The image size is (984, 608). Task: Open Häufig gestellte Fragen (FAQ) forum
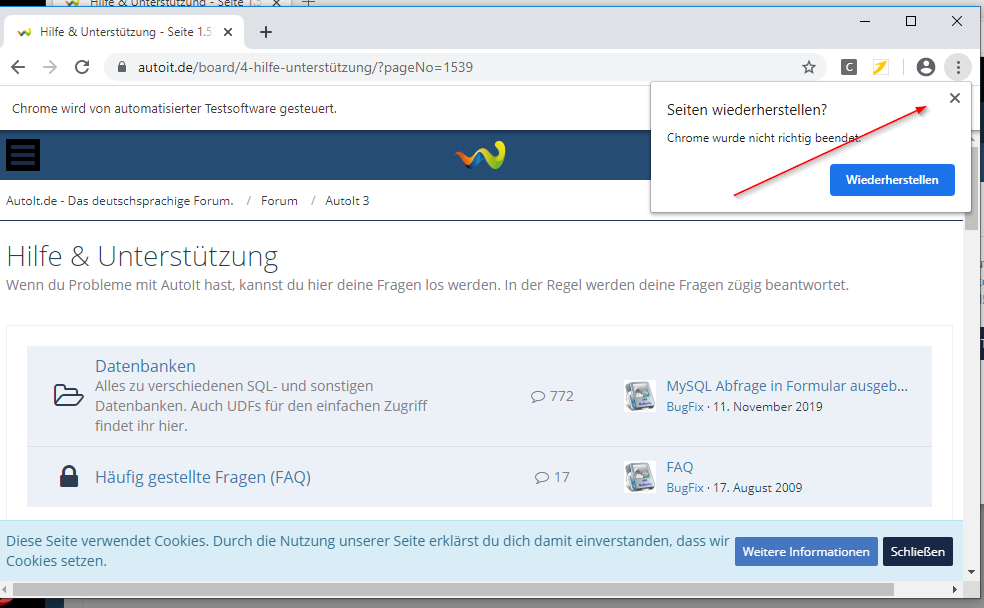(203, 477)
